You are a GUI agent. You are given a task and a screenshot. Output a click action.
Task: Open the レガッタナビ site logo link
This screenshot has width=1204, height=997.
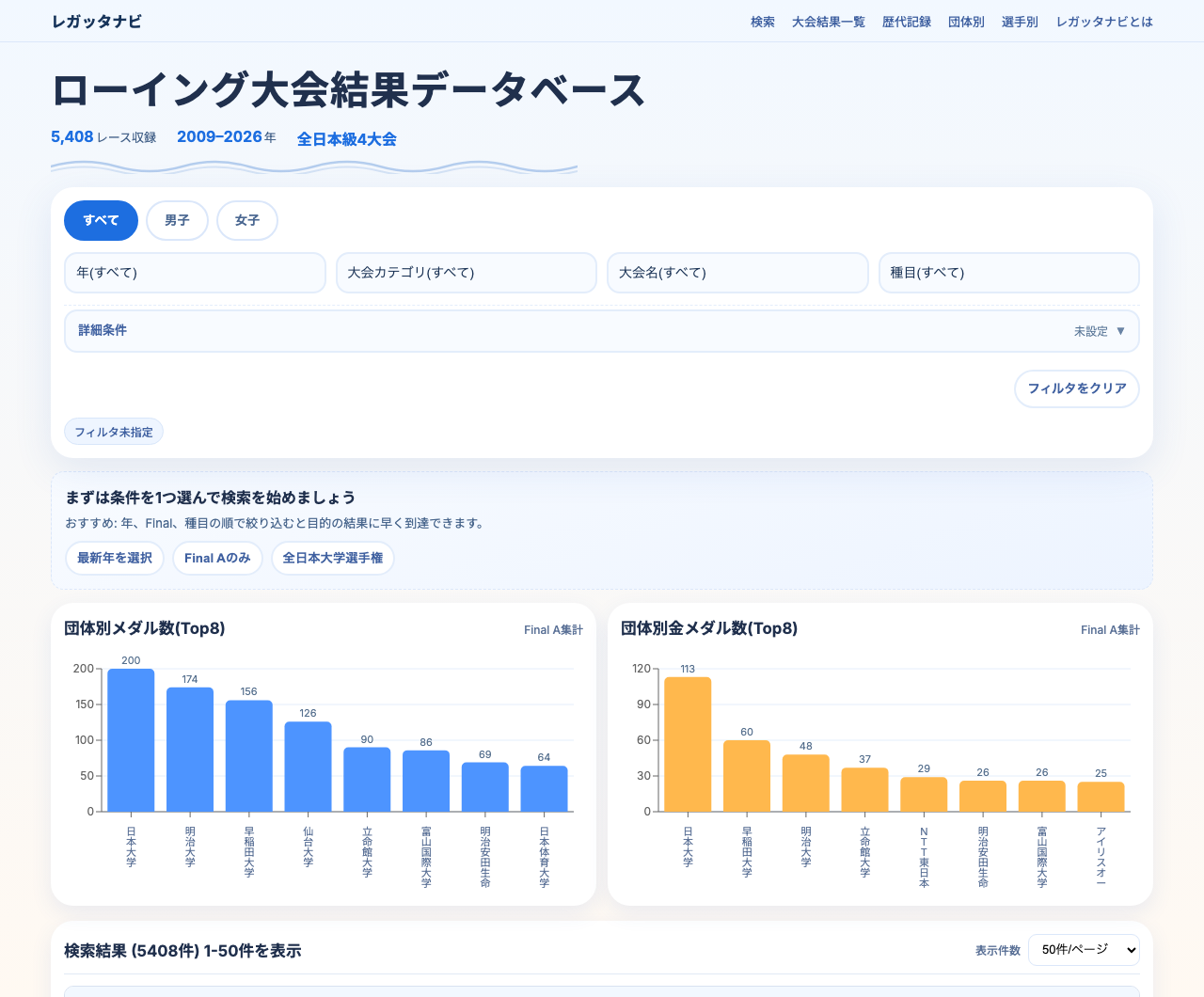(97, 22)
